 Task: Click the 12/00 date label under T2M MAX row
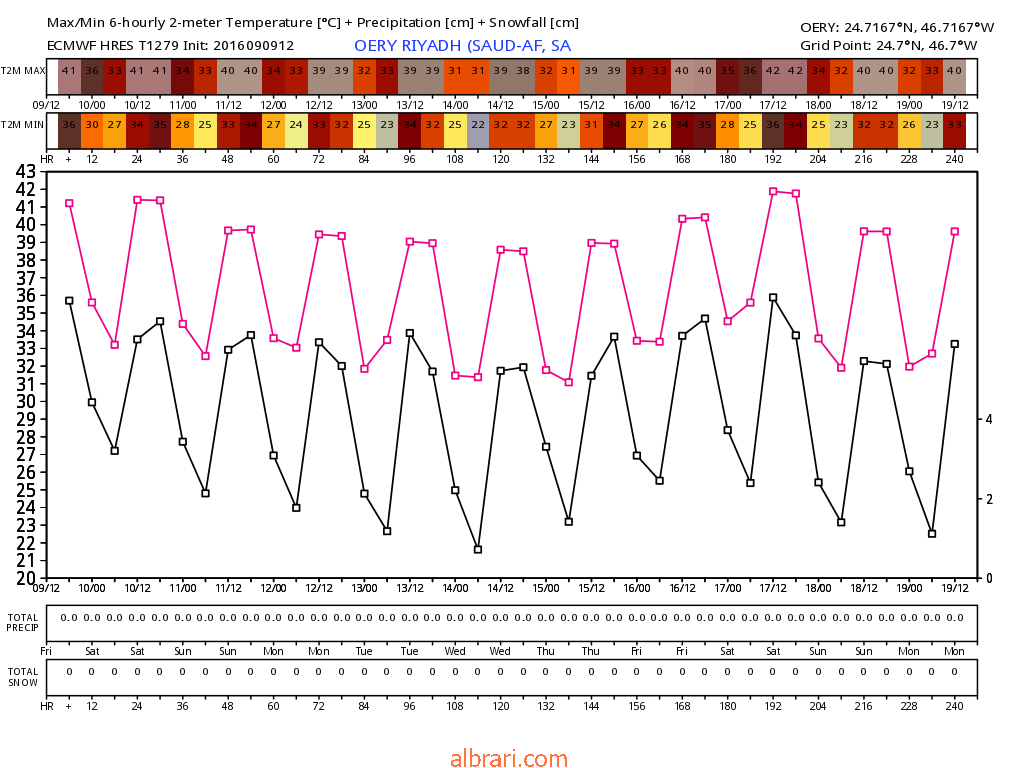tap(274, 104)
